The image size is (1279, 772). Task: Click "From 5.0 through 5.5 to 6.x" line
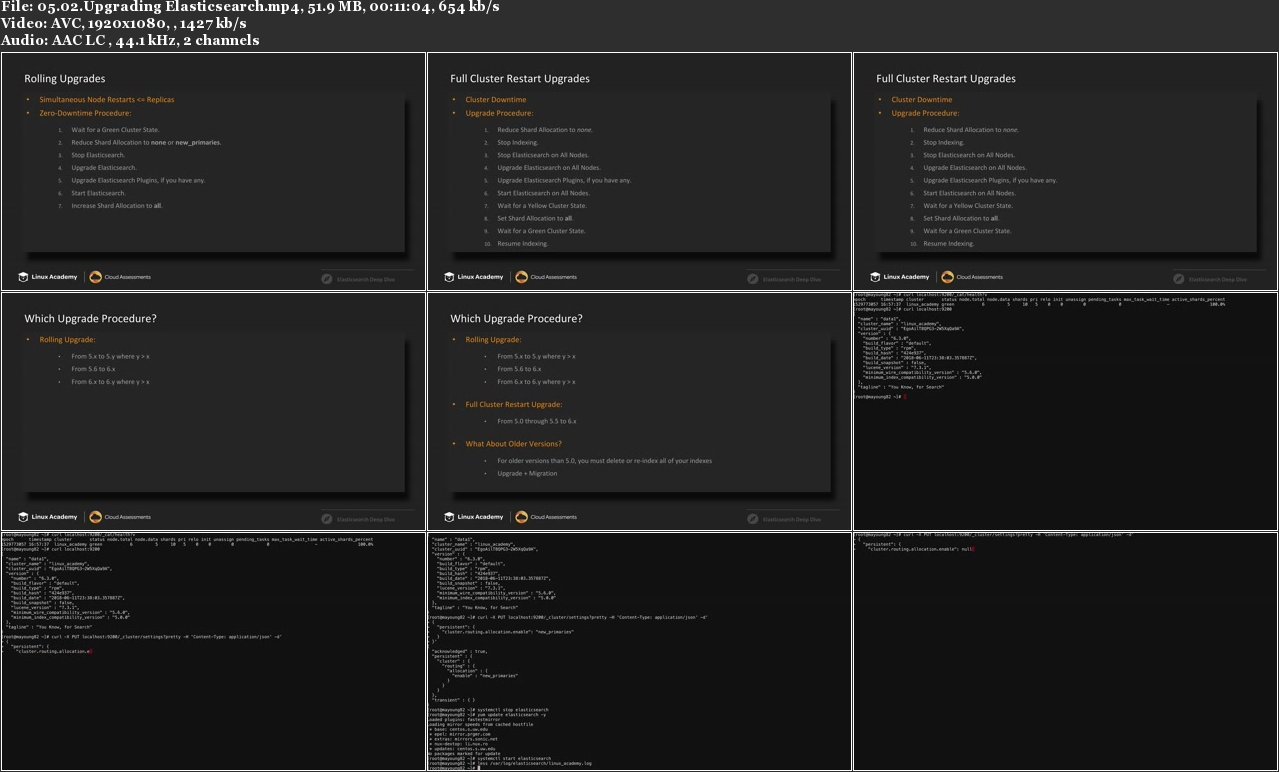tap(537, 421)
